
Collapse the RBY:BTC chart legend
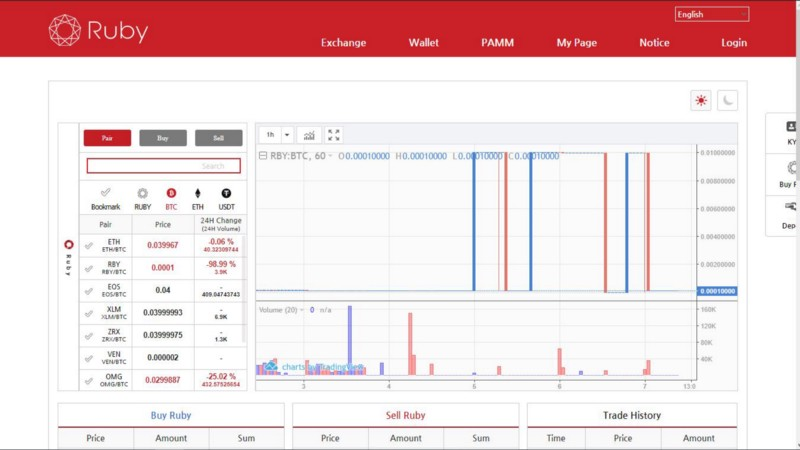coord(263,156)
